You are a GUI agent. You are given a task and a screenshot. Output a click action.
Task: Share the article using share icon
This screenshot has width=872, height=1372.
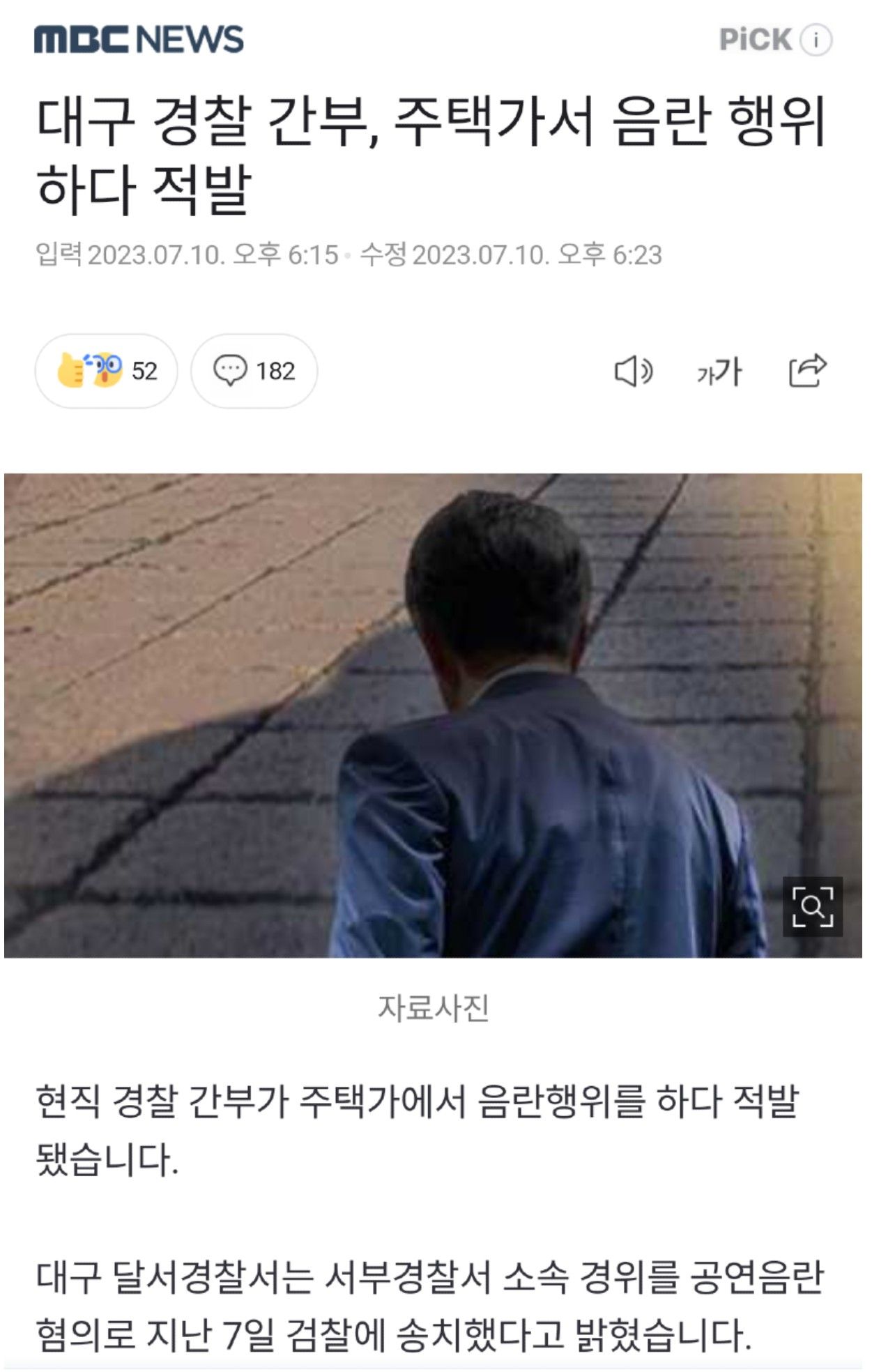[x=807, y=370]
